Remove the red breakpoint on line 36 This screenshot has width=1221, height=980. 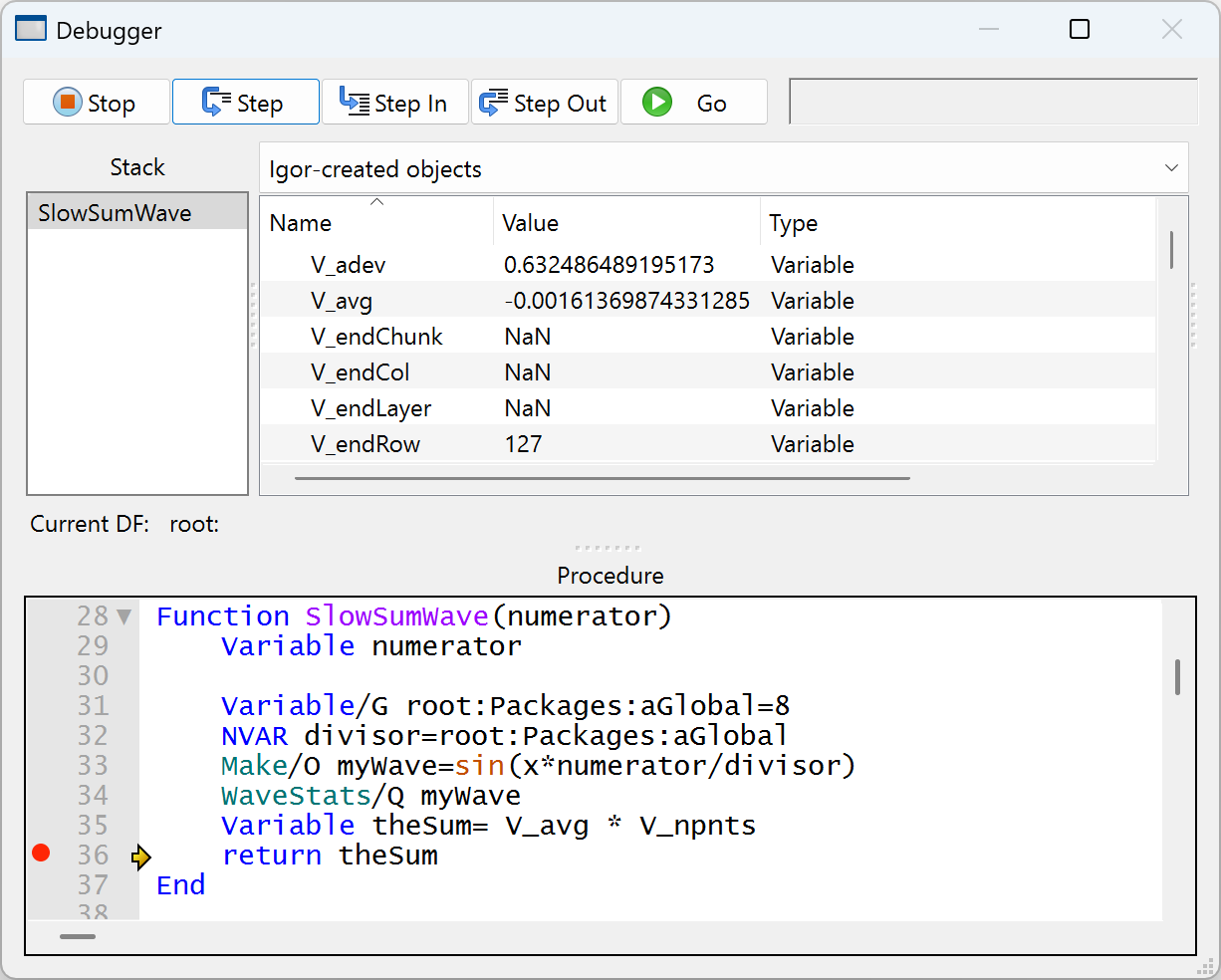(41, 853)
